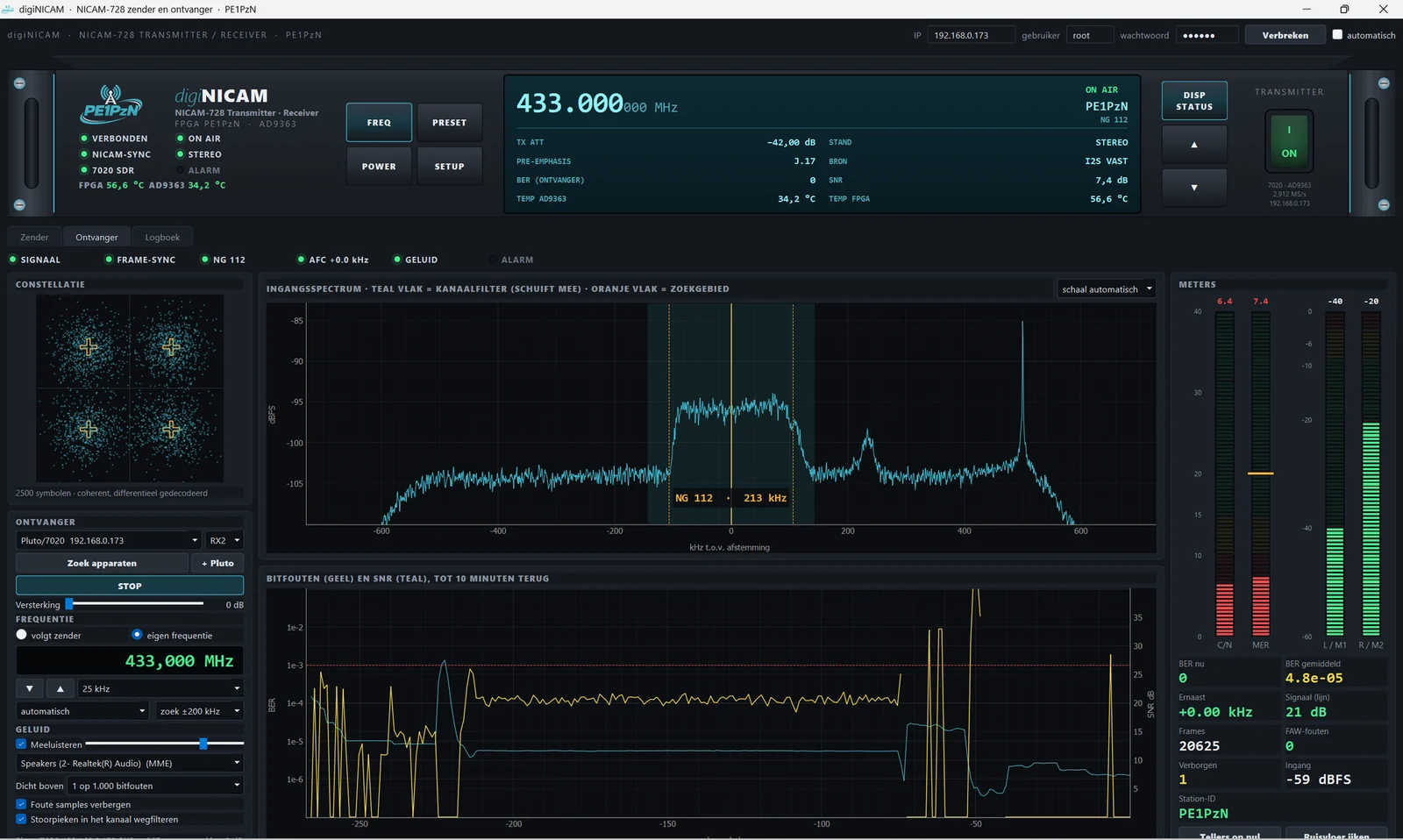Expand the RX2 channel dropdown
This screenshot has height=840, width=1403.
(224, 540)
